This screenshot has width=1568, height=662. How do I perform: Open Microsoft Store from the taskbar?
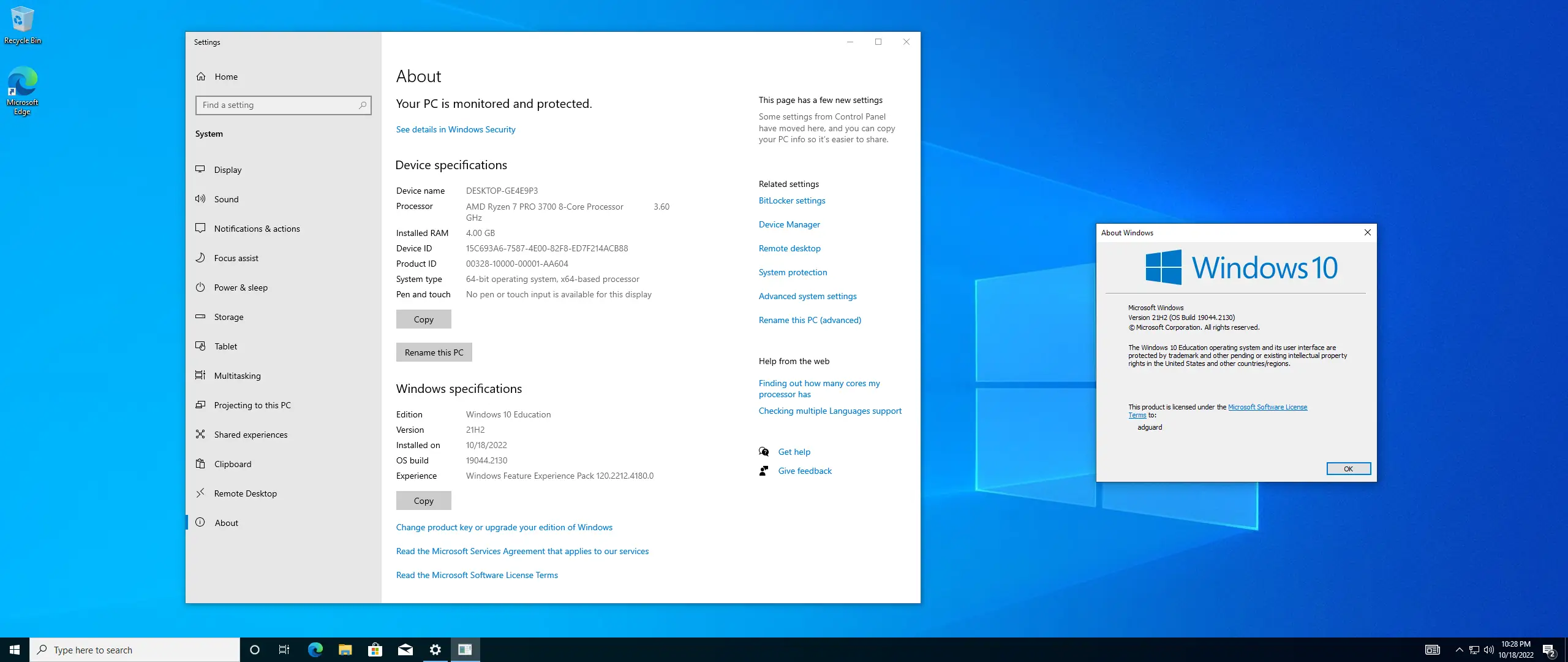[x=375, y=649]
